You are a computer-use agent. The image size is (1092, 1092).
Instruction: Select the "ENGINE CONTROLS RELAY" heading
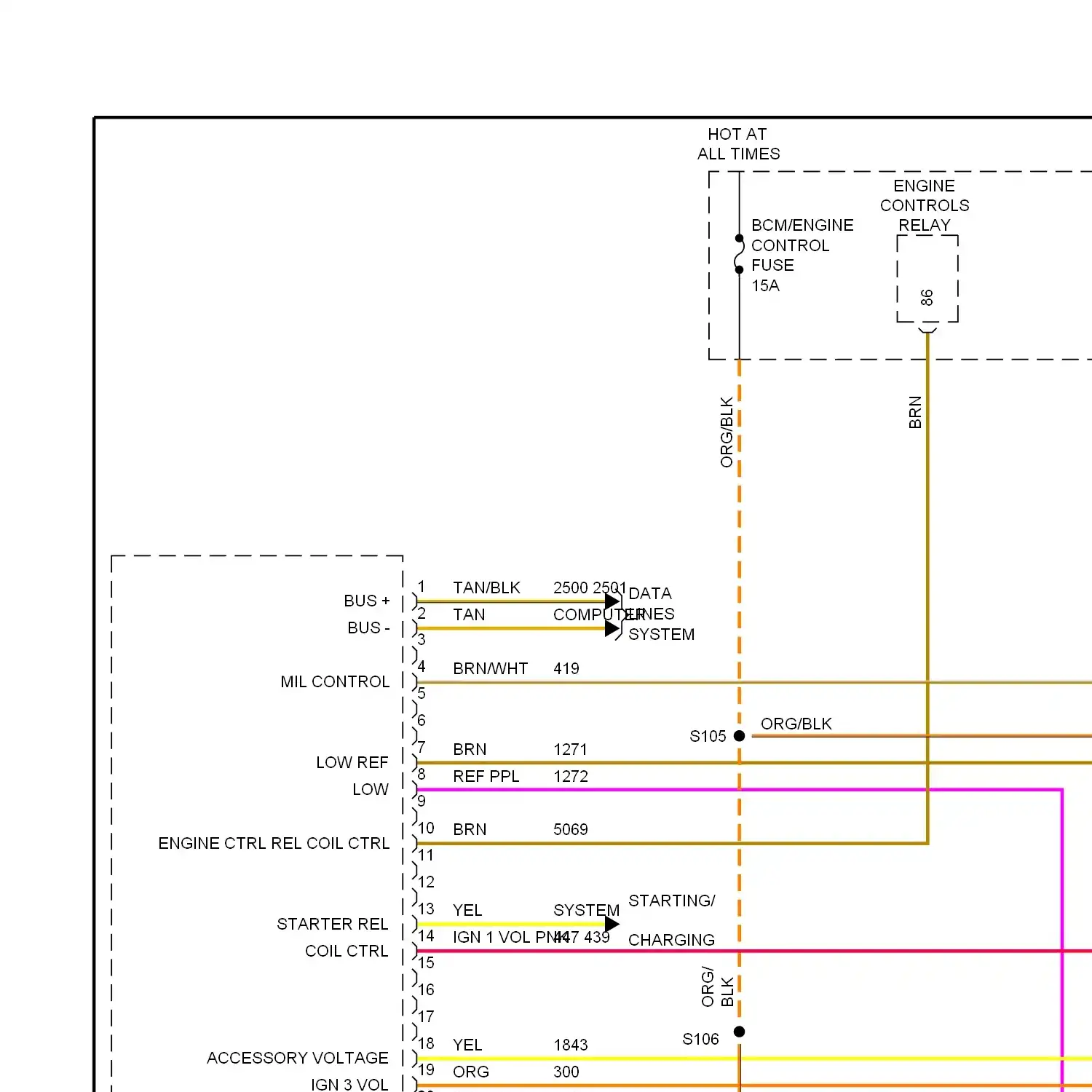click(925, 205)
